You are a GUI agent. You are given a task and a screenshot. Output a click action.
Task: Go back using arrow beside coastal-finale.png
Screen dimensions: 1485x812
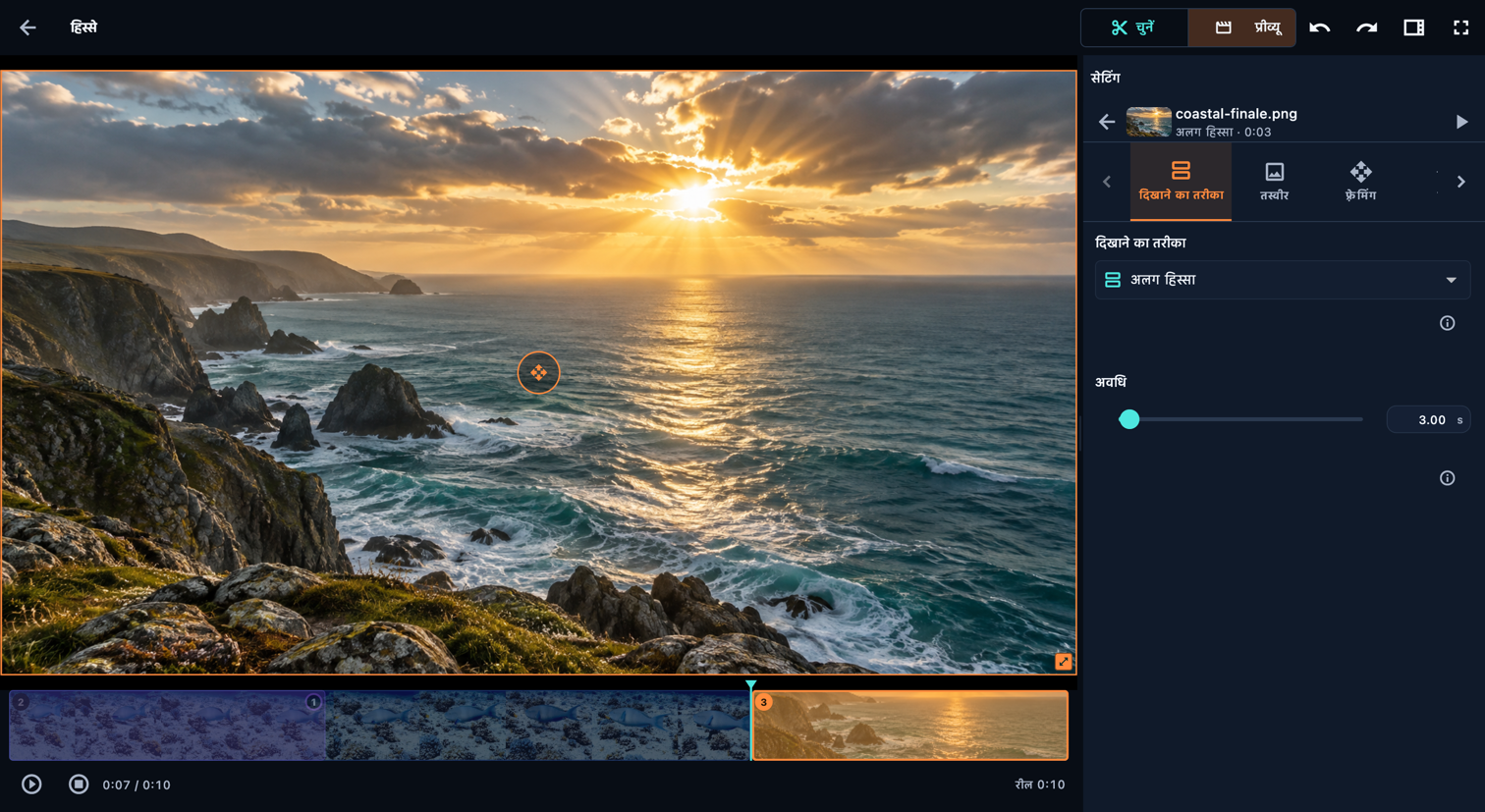click(1107, 122)
